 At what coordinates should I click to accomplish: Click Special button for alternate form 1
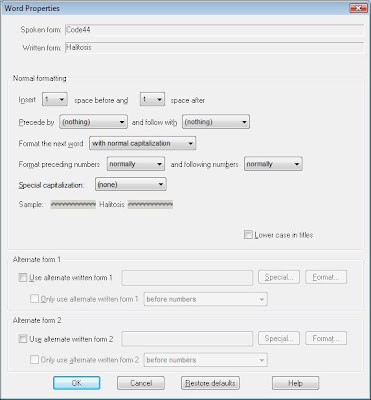[279, 277]
